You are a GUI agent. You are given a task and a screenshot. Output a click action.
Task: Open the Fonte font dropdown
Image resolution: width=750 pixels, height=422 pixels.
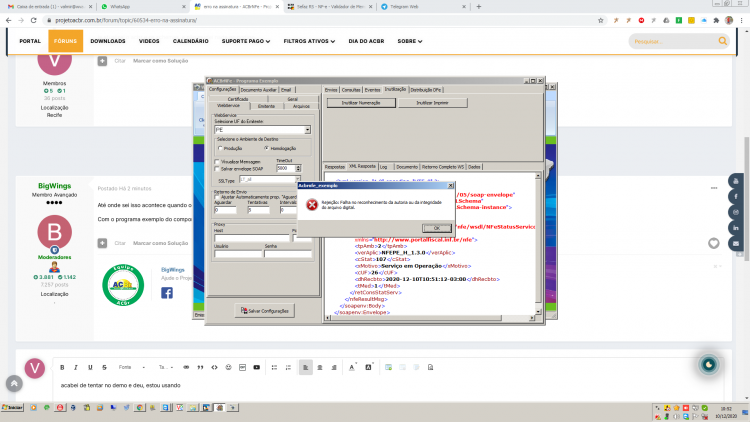132,367
